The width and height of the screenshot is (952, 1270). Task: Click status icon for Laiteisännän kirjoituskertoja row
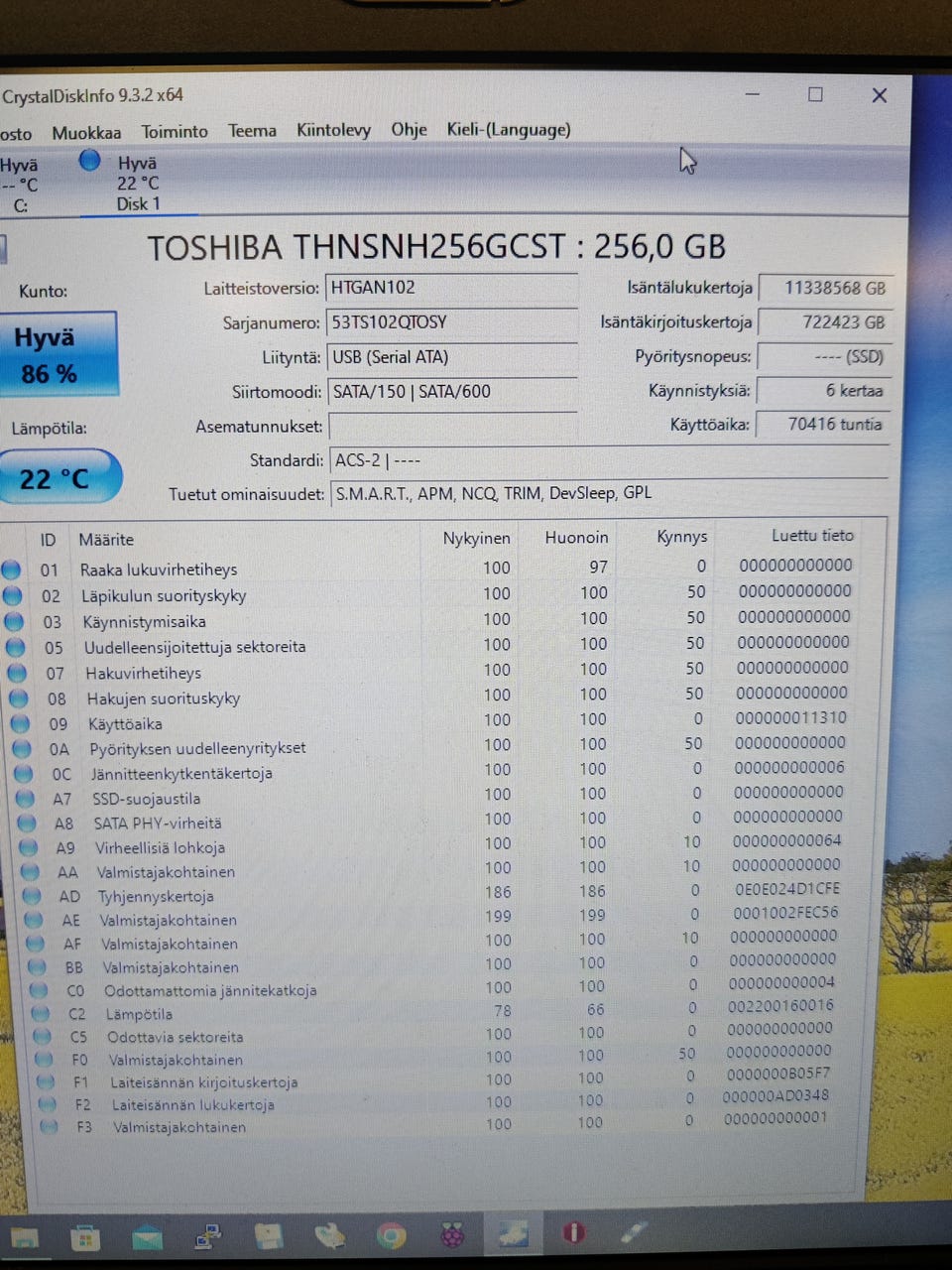click(x=46, y=1081)
